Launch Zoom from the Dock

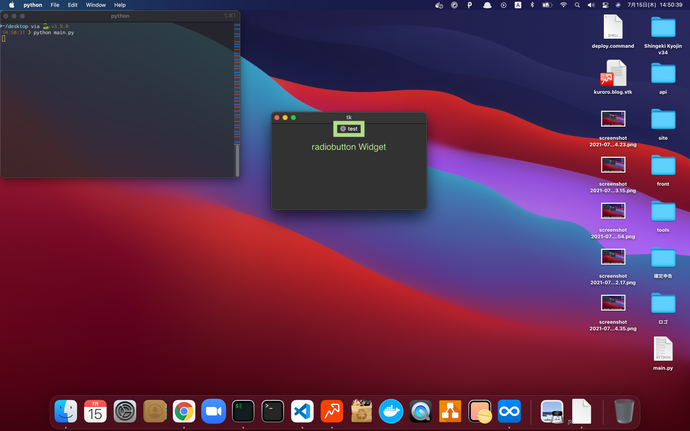coord(213,411)
